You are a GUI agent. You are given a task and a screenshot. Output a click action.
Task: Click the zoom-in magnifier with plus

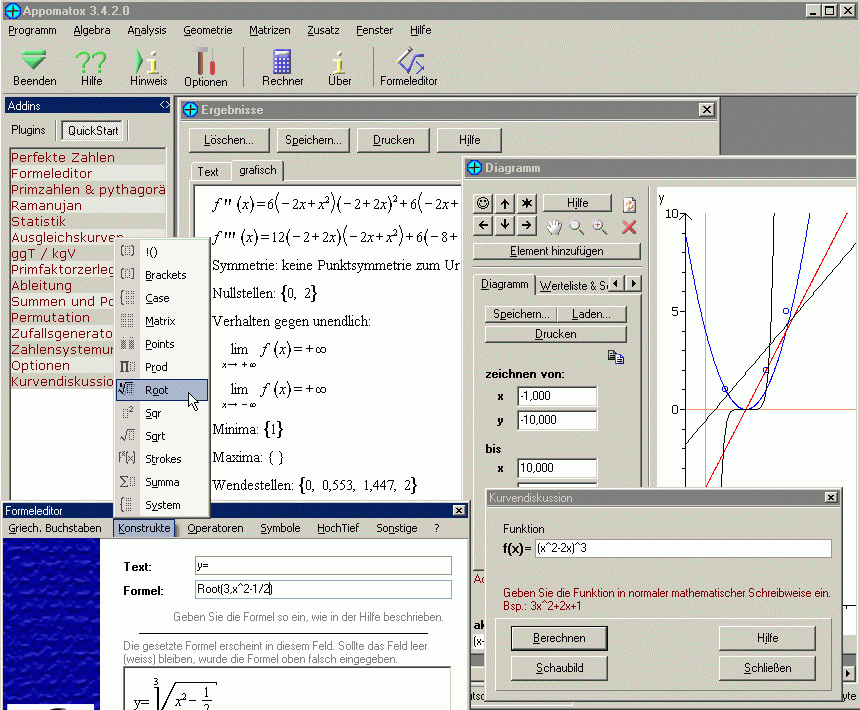[600, 227]
